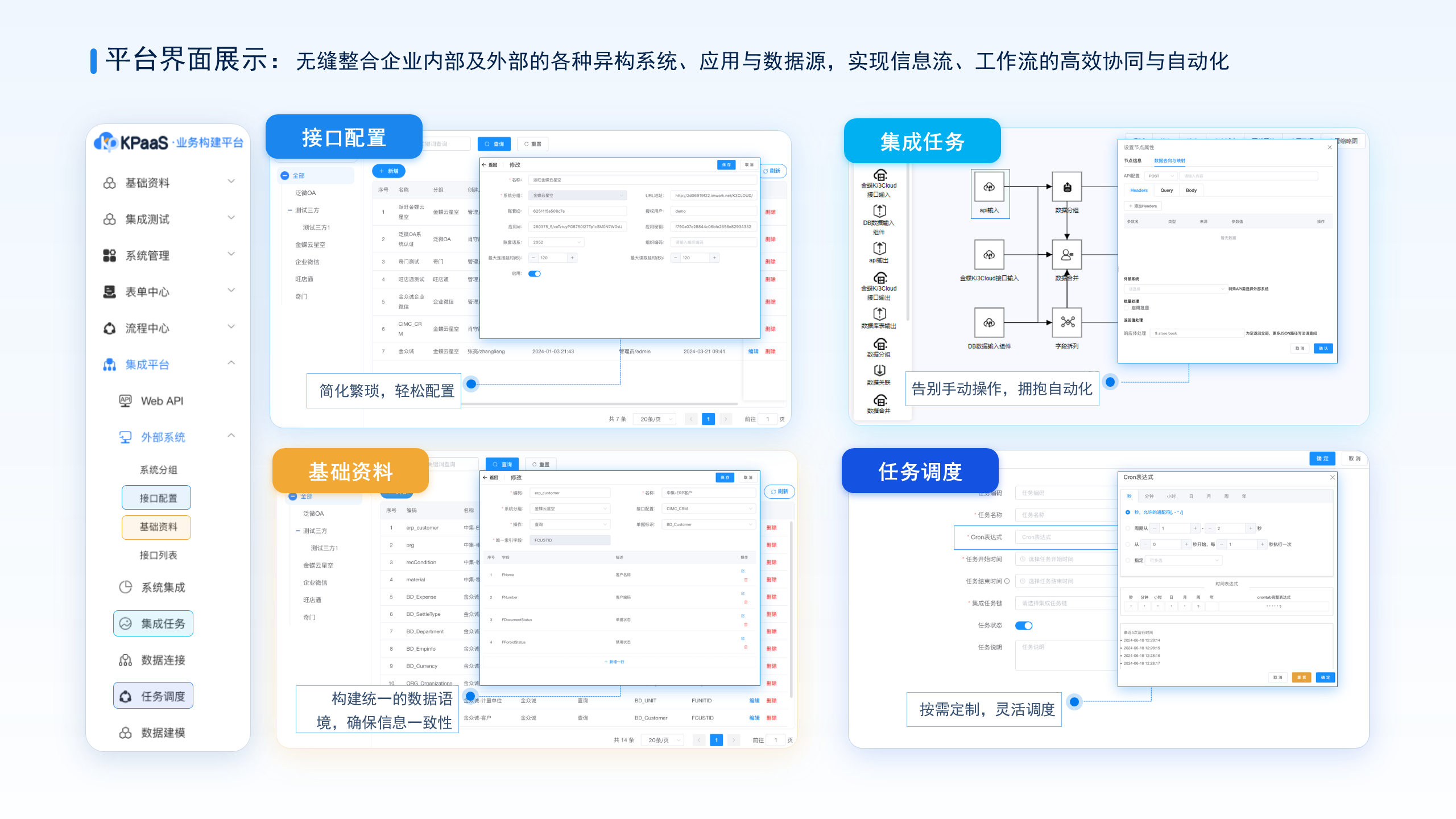
Task: Switch to the Query tab
Action: pos(1167,191)
